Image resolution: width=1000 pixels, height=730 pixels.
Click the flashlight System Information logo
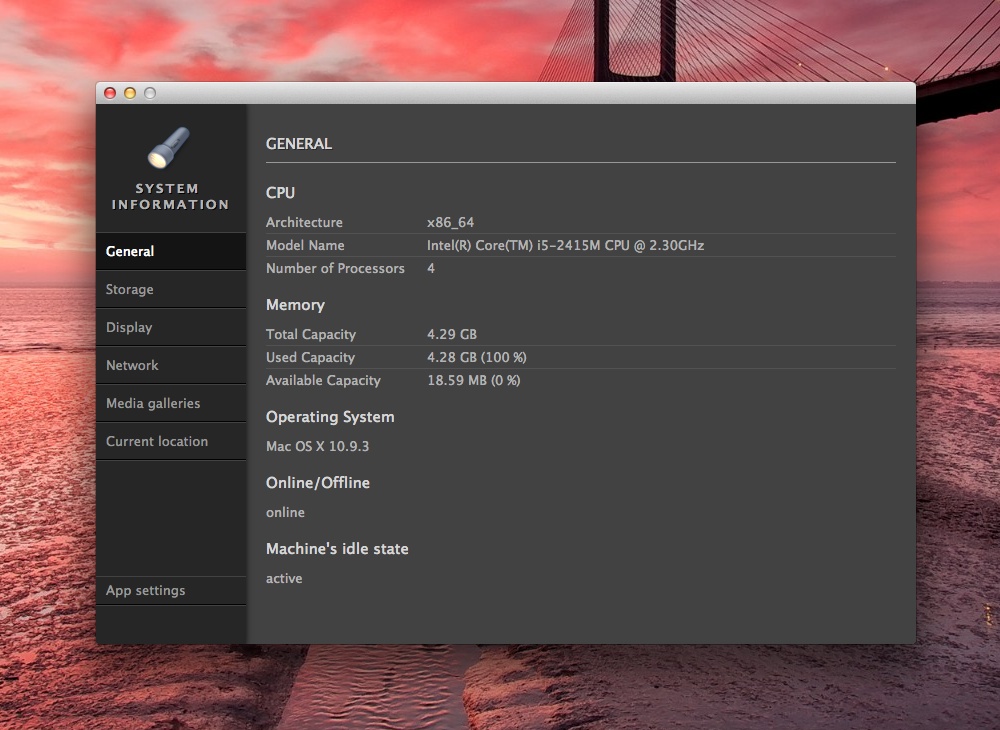point(169,147)
